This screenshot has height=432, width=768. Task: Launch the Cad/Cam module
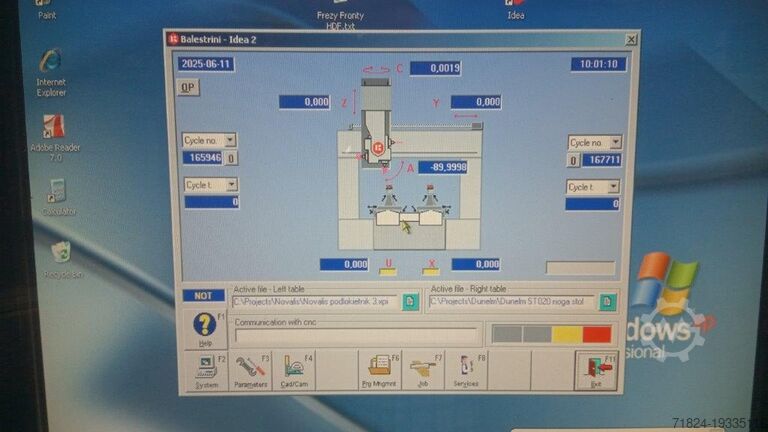click(x=294, y=370)
